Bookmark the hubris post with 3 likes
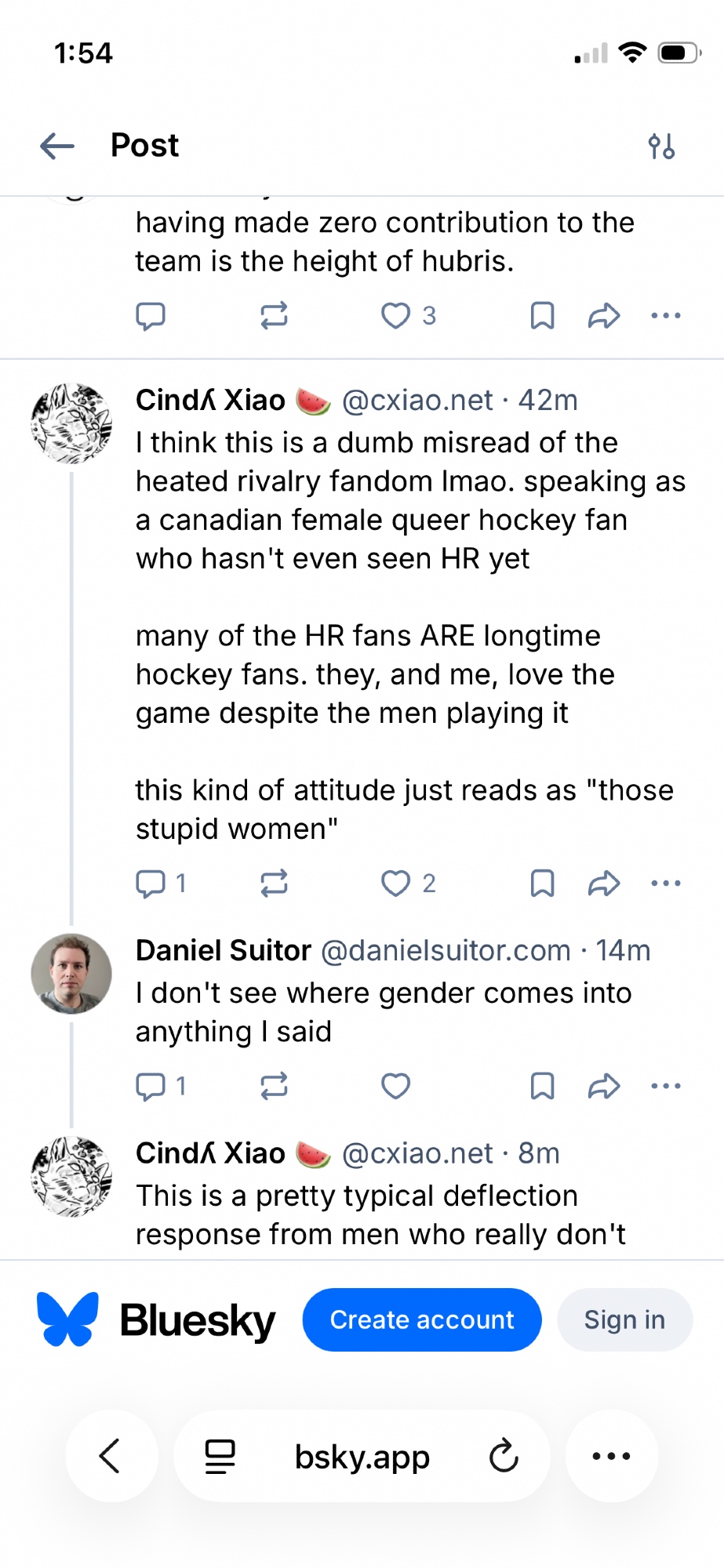This screenshot has height=1568, width=724. [542, 316]
